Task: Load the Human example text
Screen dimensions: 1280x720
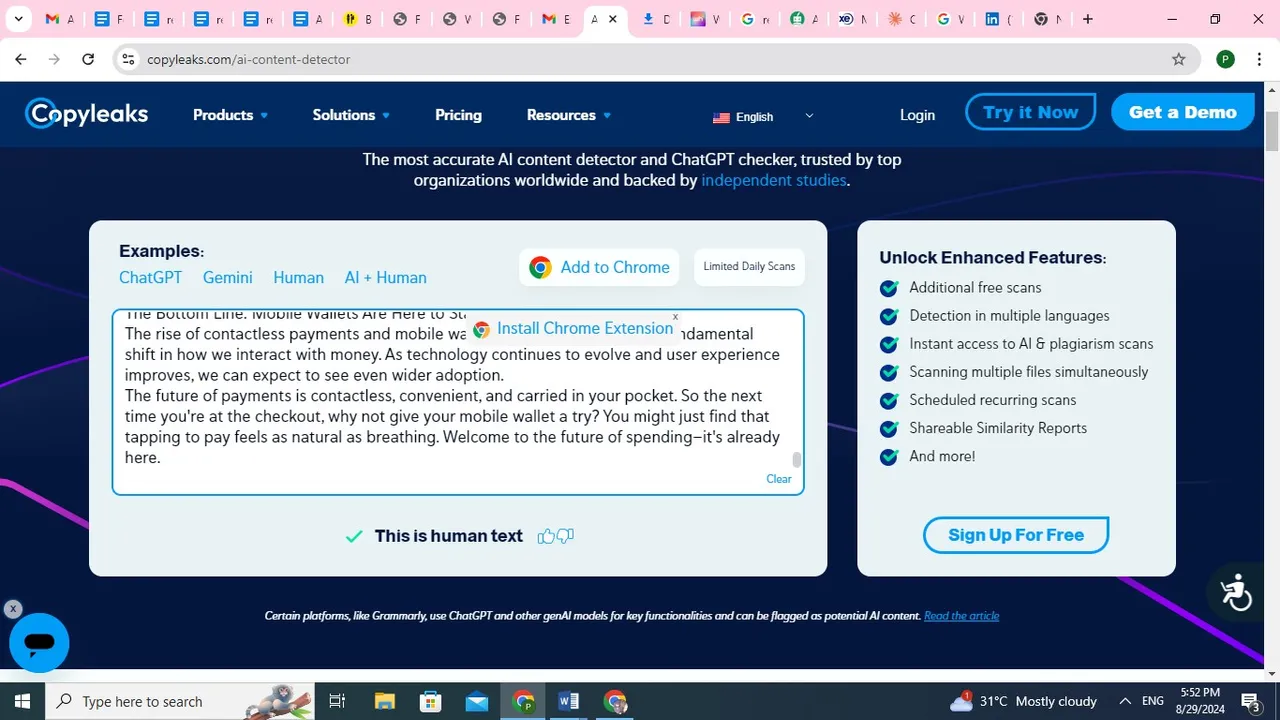Action: tap(298, 278)
